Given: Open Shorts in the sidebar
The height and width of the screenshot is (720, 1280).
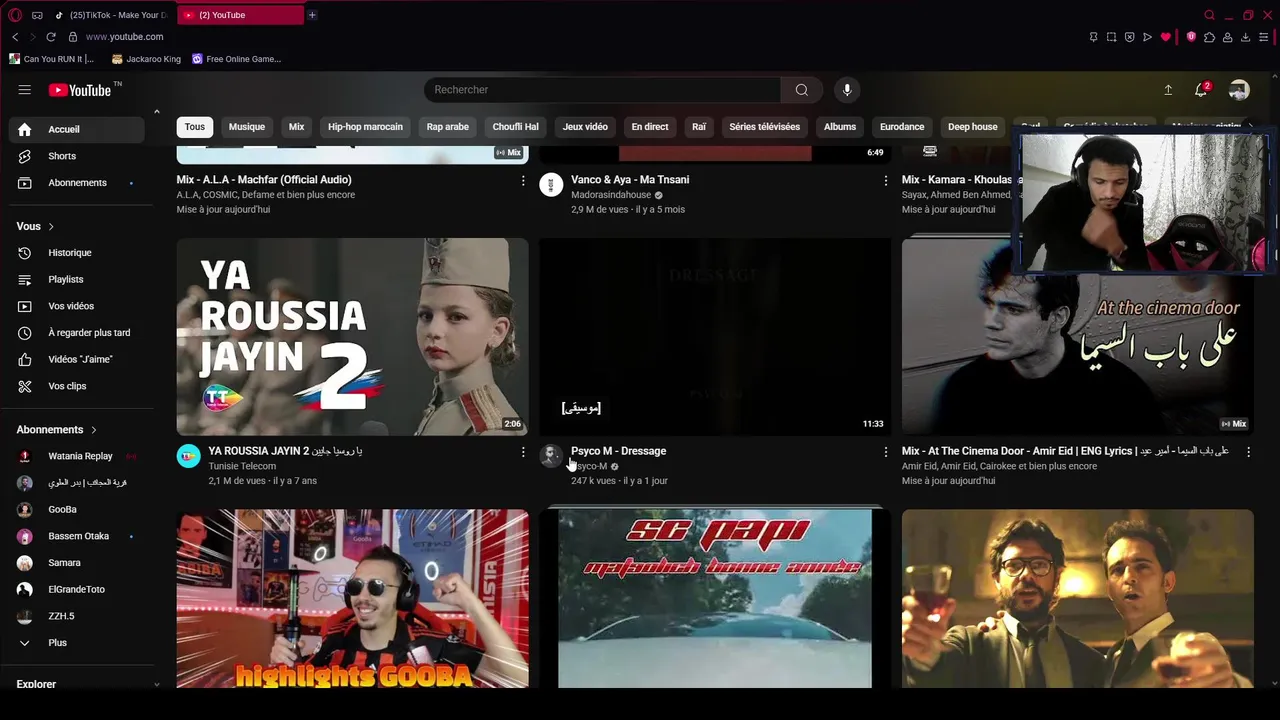Looking at the screenshot, I should pyautogui.click(x=76, y=156).
